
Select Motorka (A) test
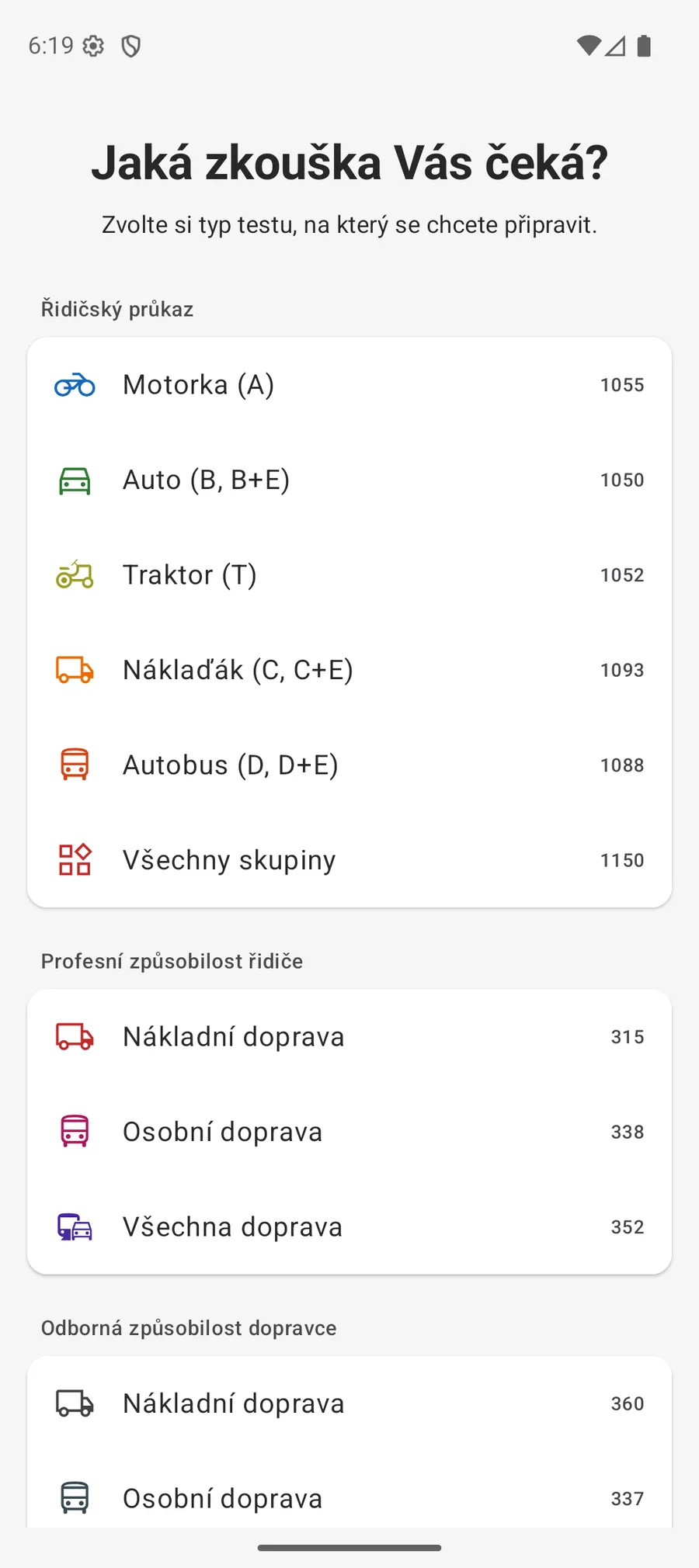349,385
